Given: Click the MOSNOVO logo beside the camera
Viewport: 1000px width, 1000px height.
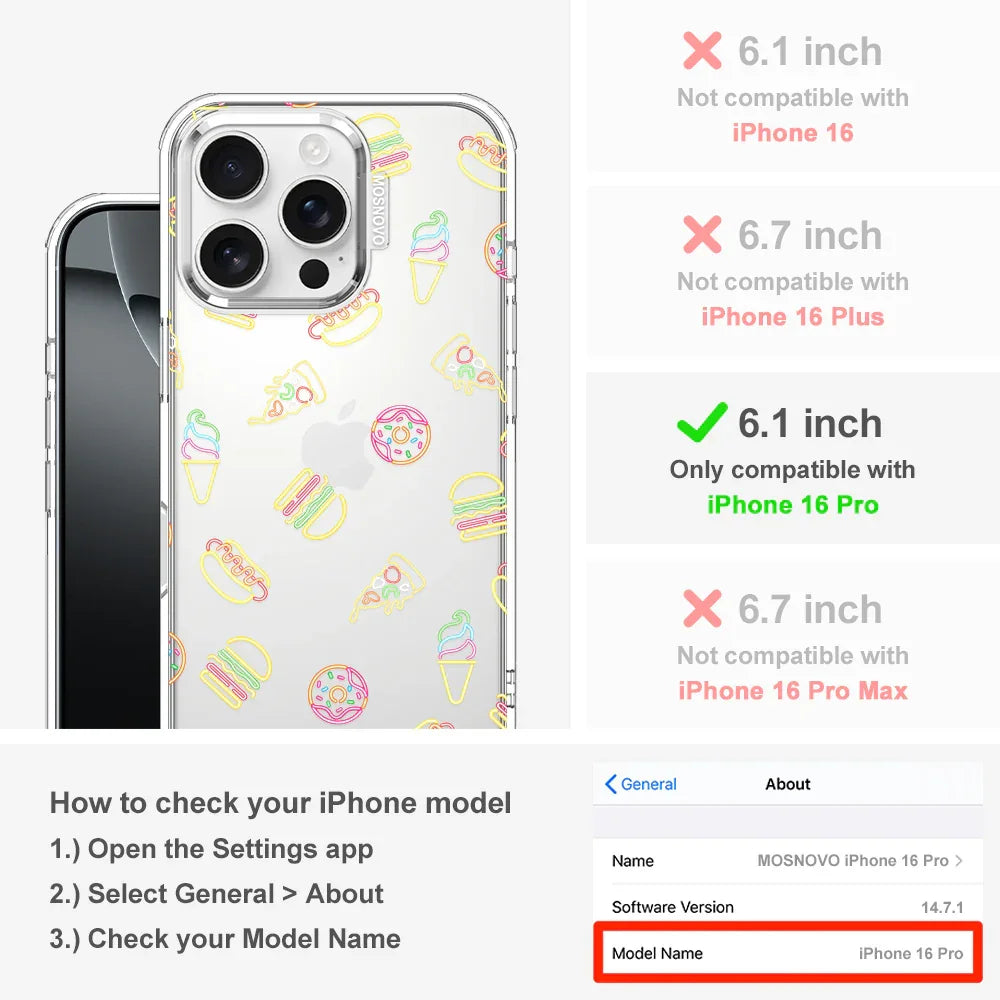Looking at the screenshot, I should pyautogui.click(x=379, y=211).
